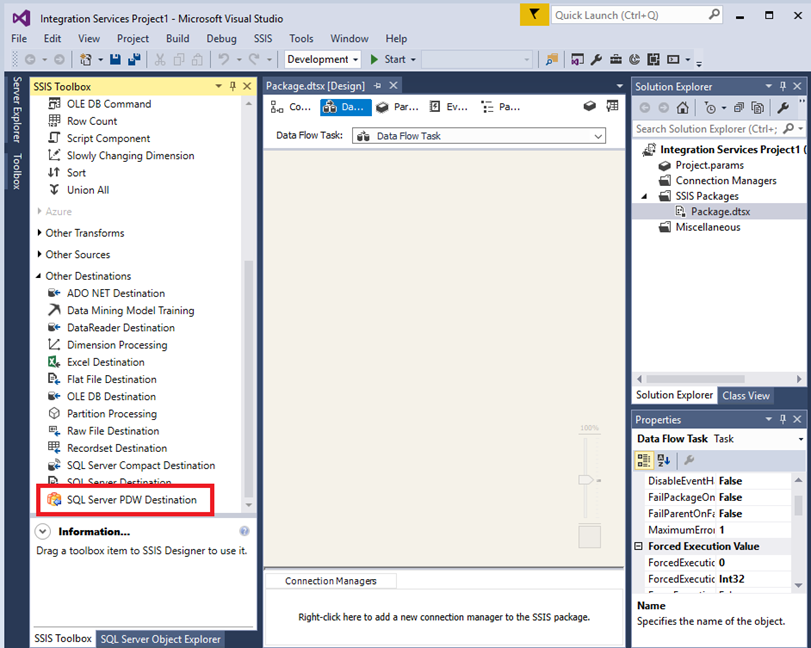Click the Properties wrench icon in main toolbar
811x648 pixels.
click(596, 59)
